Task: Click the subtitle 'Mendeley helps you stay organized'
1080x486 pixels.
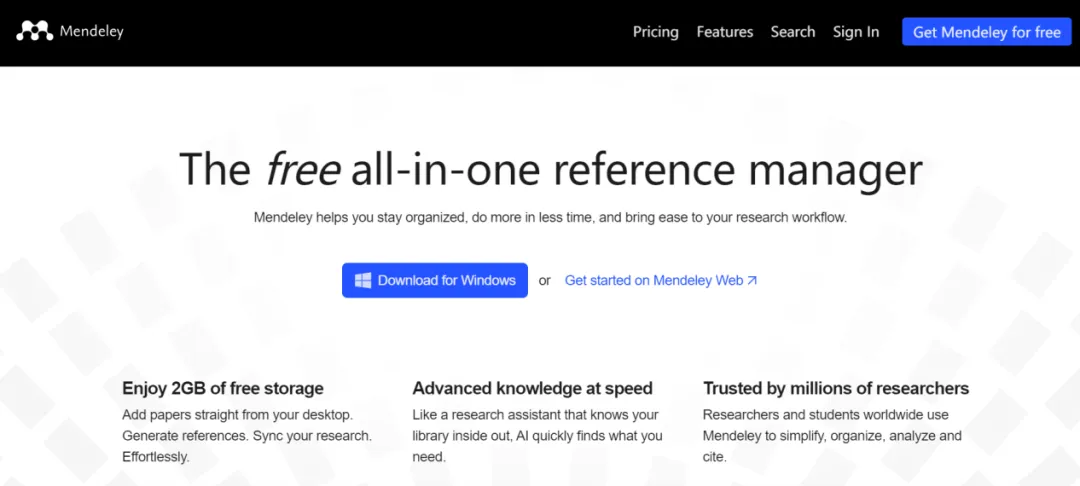Action: click(x=550, y=218)
